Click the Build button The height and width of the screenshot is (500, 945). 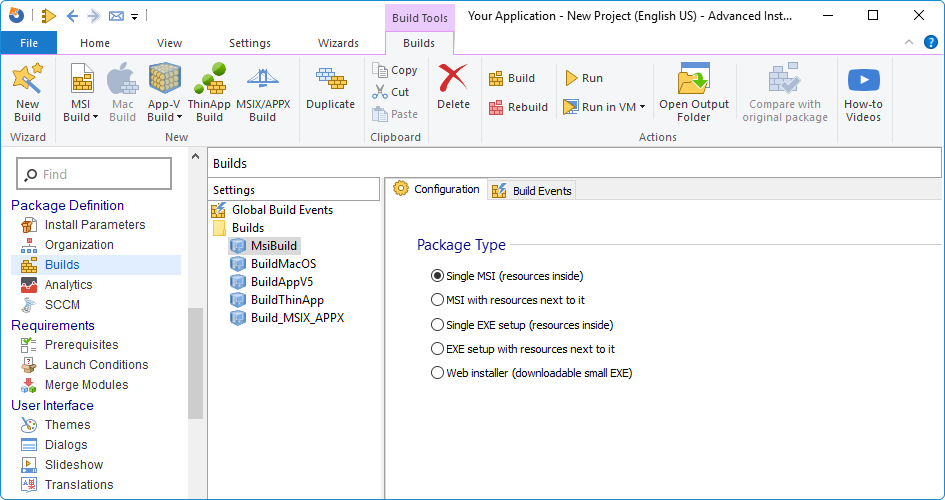coord(512,78)
